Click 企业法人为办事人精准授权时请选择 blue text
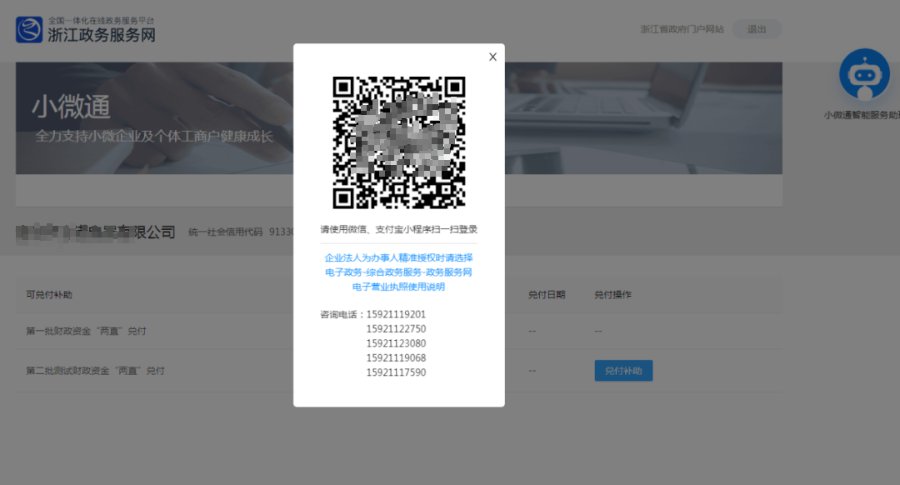The width and height of the screenshot is (900, 485). point(398,257)
